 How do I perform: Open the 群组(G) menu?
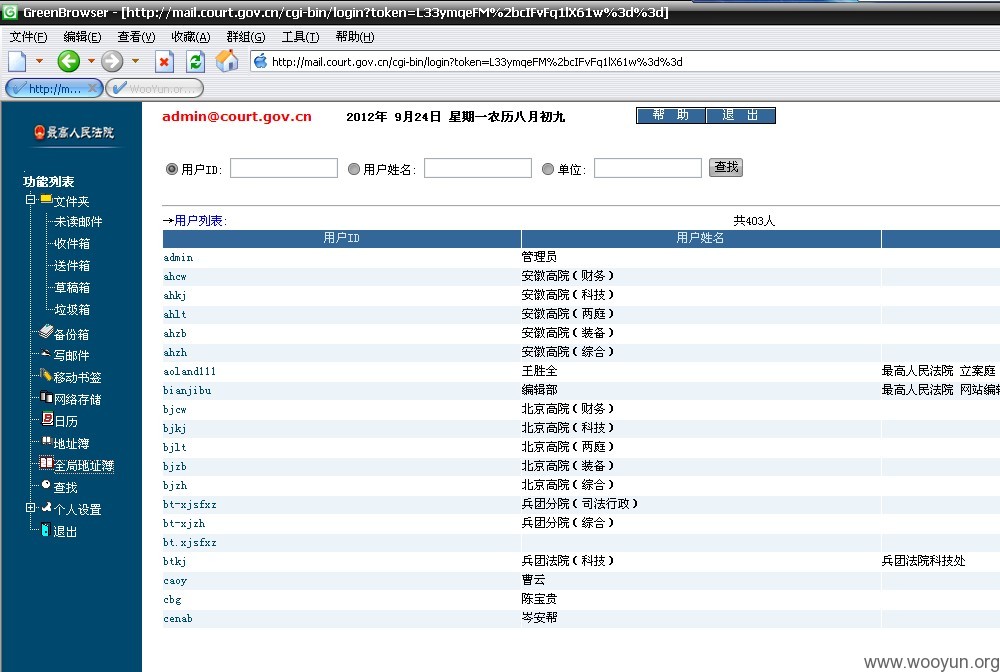pyautogui.click(x=246, y=37)
